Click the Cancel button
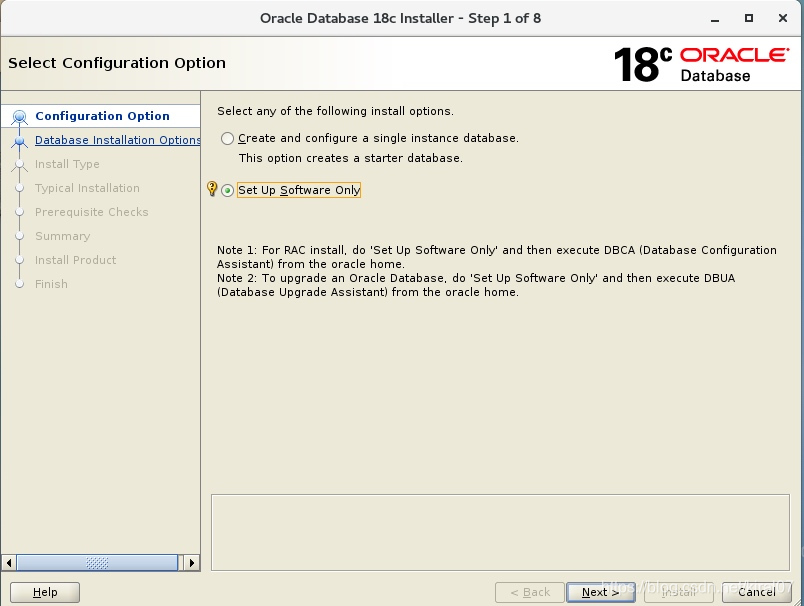This screenshot has width=804, height=606. click(x=757, y=592)
